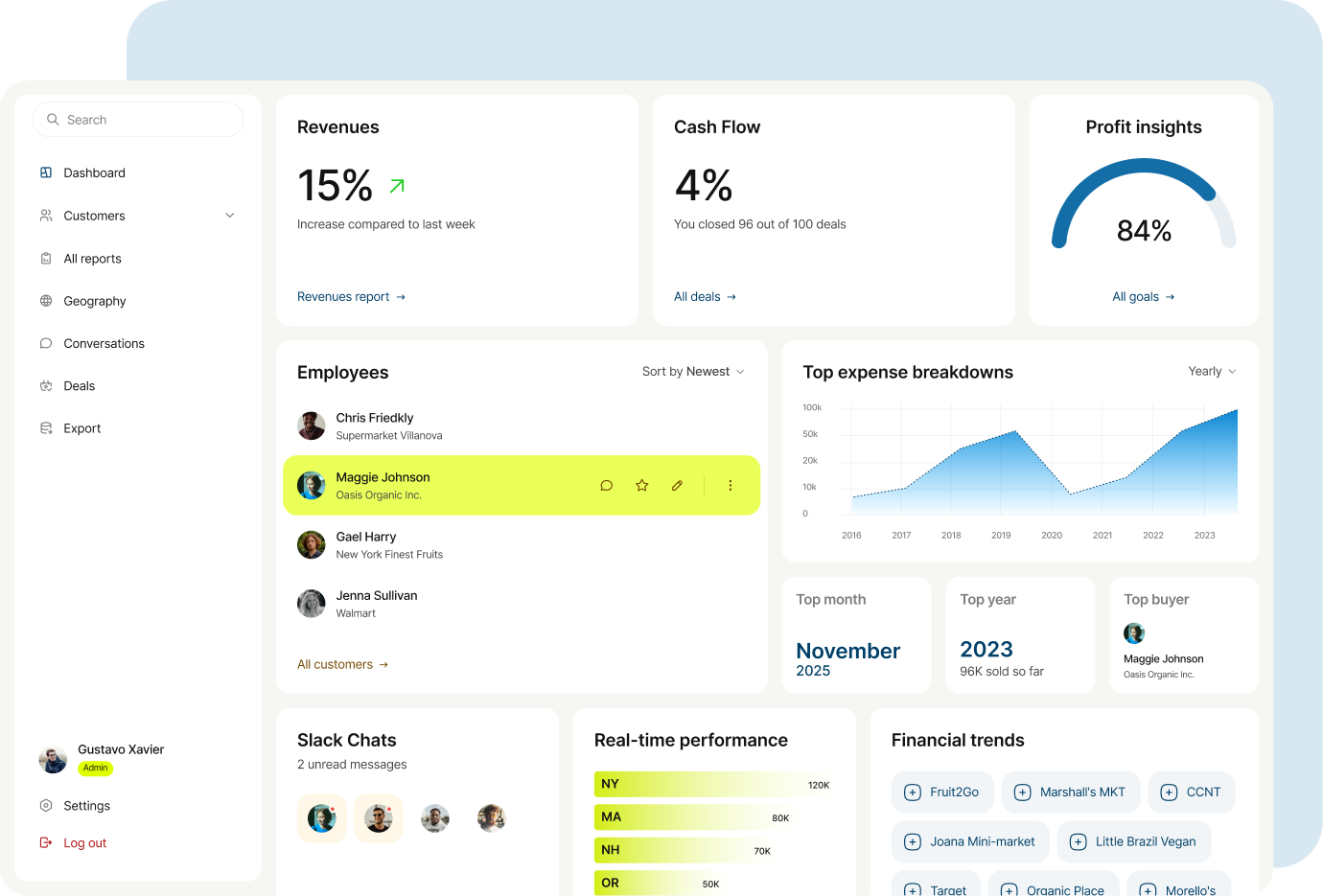This screenshot has width=1323, height=896.
Task: Edit Maggie Johnson with the pencil icon
Action: (x=677, y=486)
